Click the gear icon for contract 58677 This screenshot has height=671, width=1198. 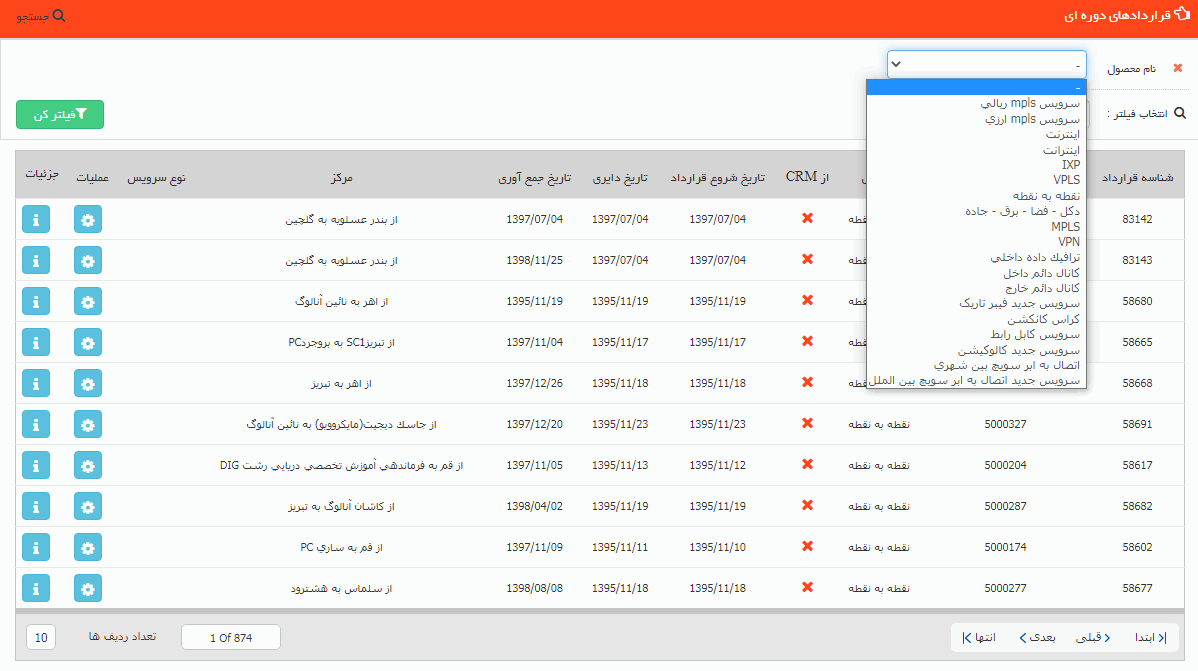click(88, 588)
